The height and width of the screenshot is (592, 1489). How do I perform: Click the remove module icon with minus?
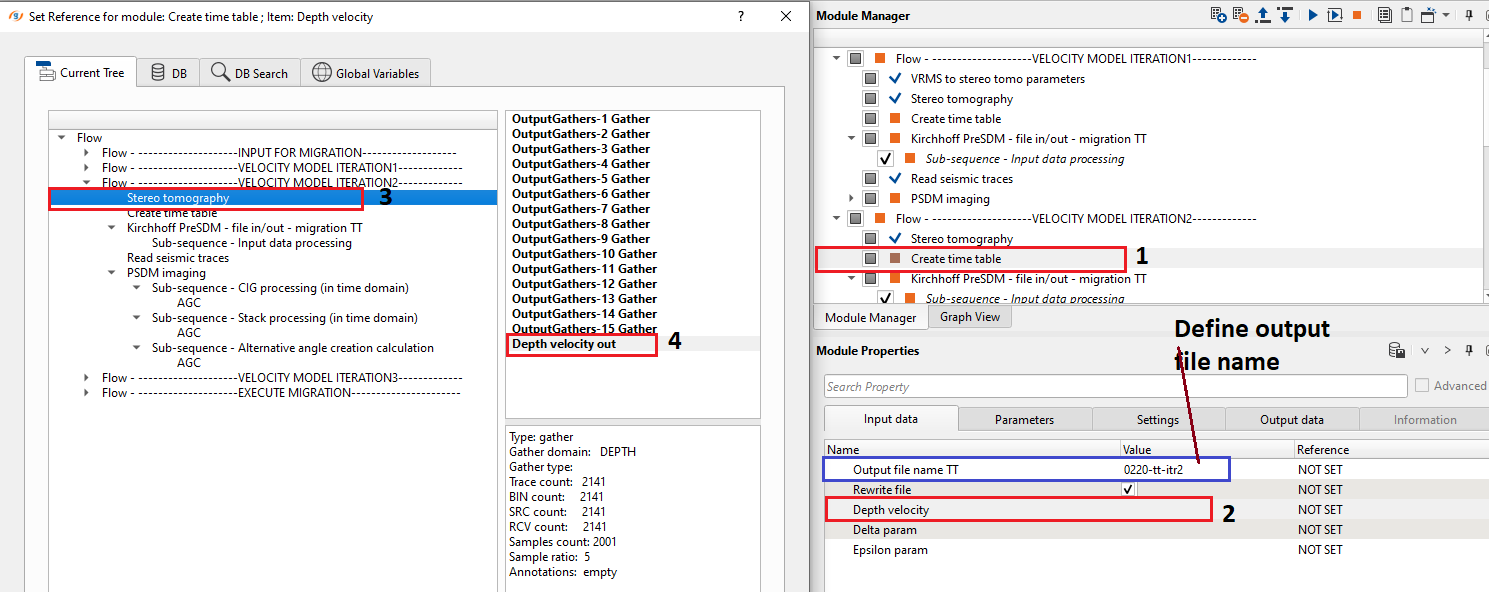click(1241, 15)
